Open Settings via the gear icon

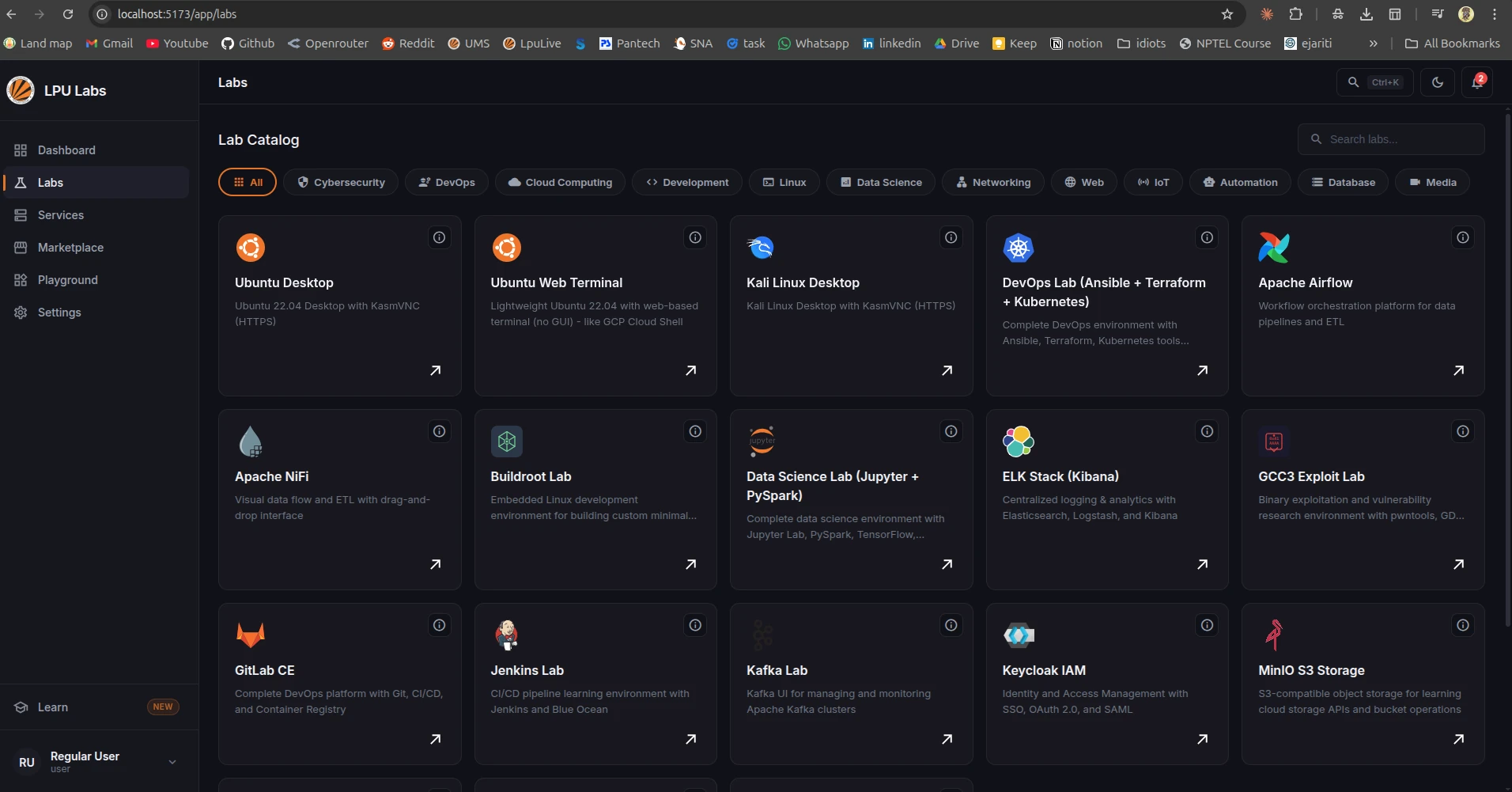pos(21,313)
